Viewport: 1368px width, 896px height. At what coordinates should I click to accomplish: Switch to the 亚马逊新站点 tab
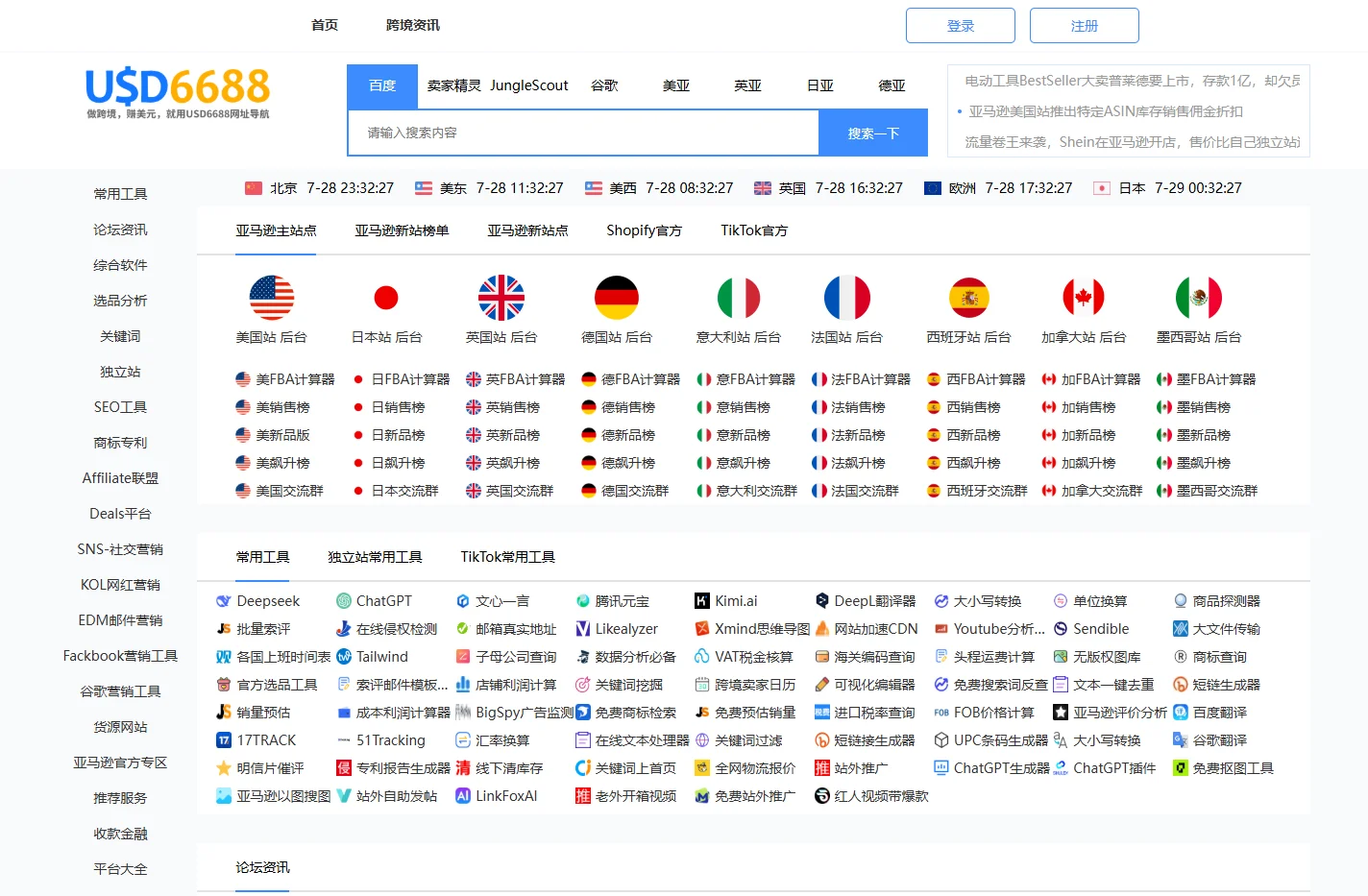[527, 230]
